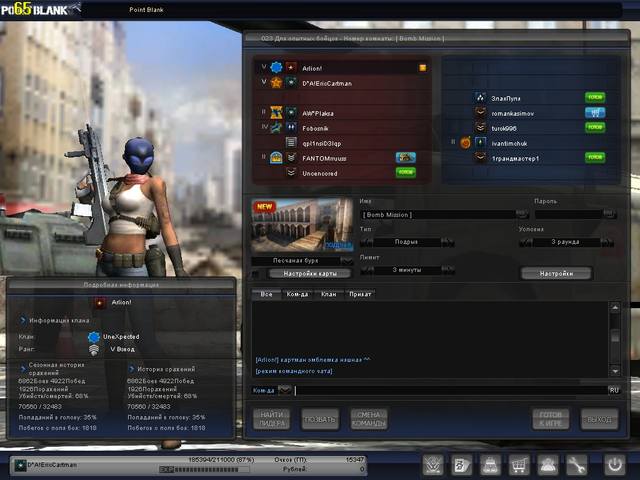640x480 pixels.
Task: Click previous arrow for Тип Подрыв
Action: click(x=367, y=242)
